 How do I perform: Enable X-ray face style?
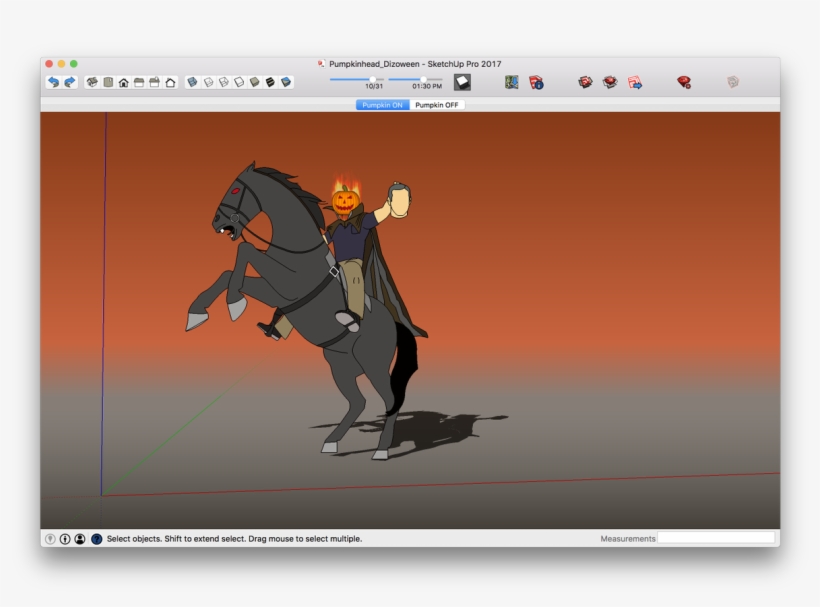(x=191, y=82)
